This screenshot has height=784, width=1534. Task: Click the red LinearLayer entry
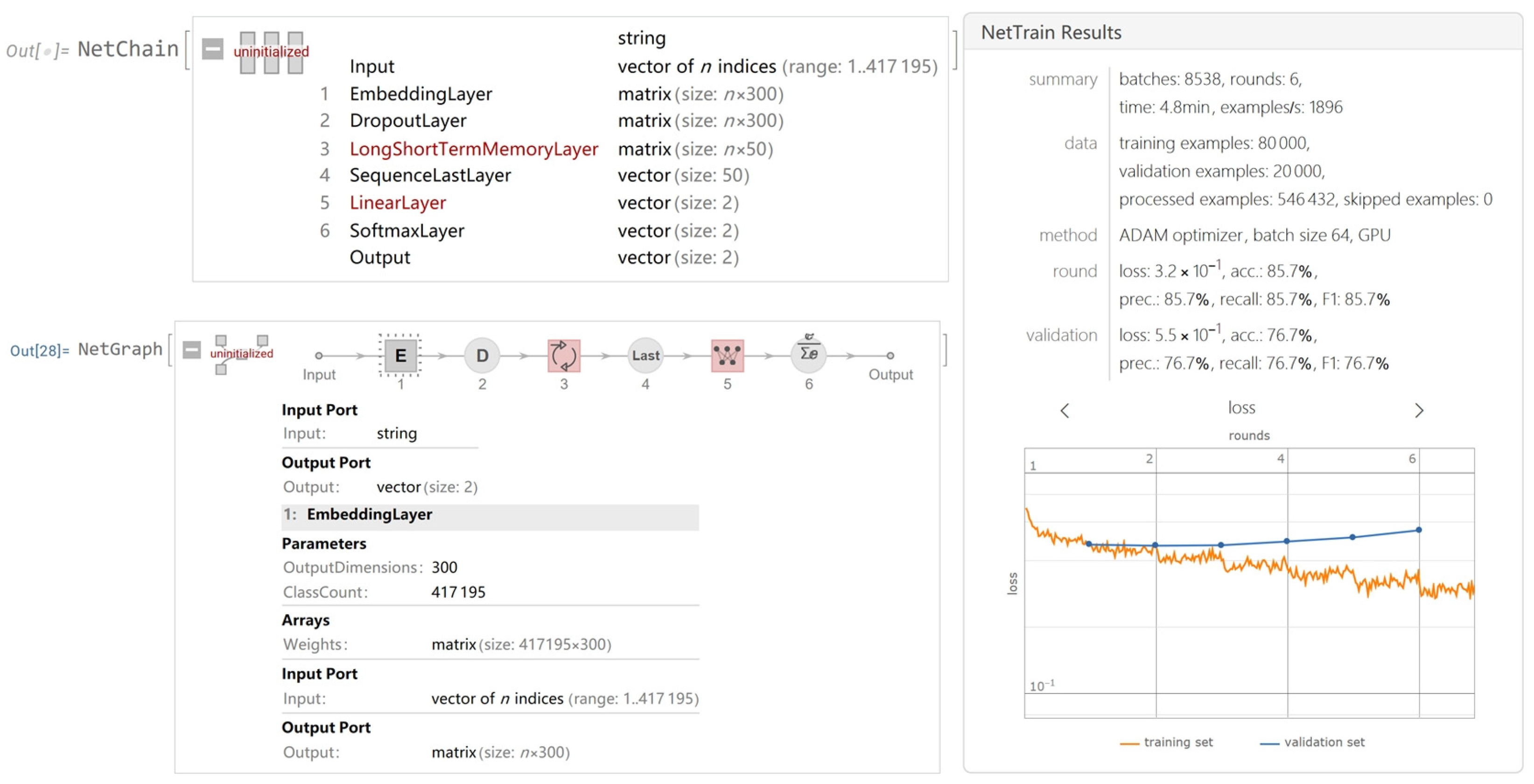coord(397,203)
